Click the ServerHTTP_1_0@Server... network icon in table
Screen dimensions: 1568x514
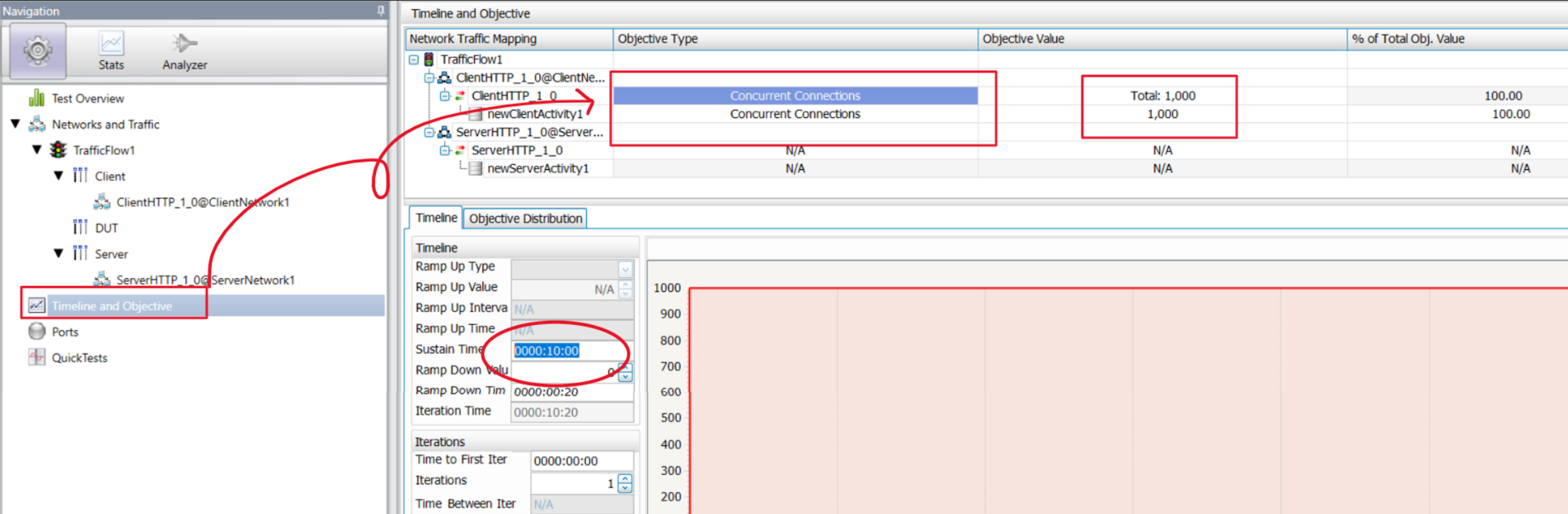pyautogui.click(x=444, y=132)
